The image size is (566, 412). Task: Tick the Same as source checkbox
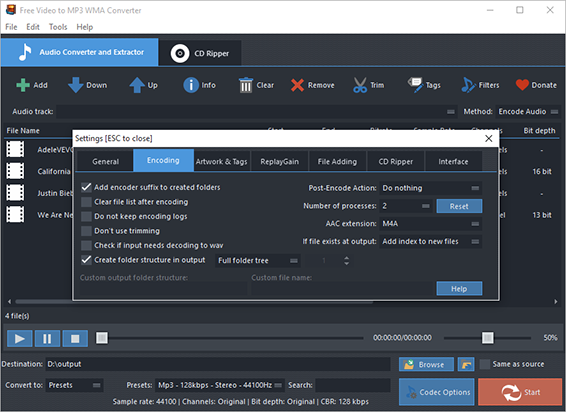point(485,364)
